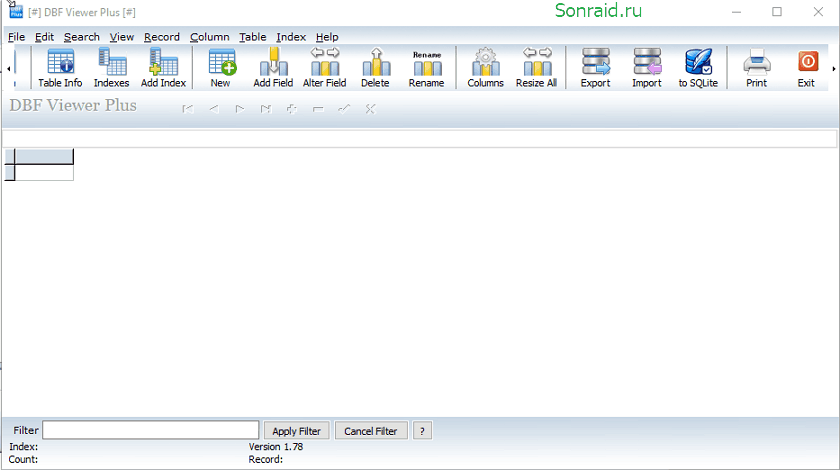
Task: Click the DBF Viewer Plus title icon
Action: click(16, 10)
